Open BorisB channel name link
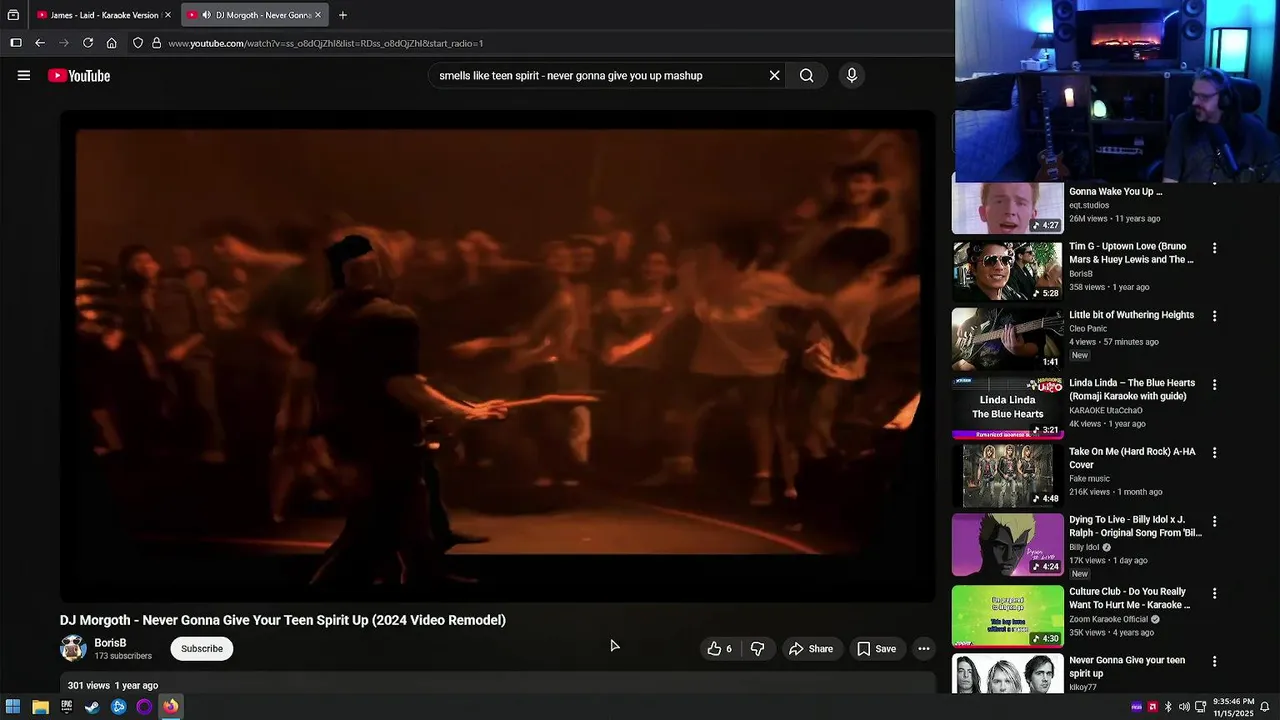Viewport: 1280px width, 720px height. tap(110, 643)
